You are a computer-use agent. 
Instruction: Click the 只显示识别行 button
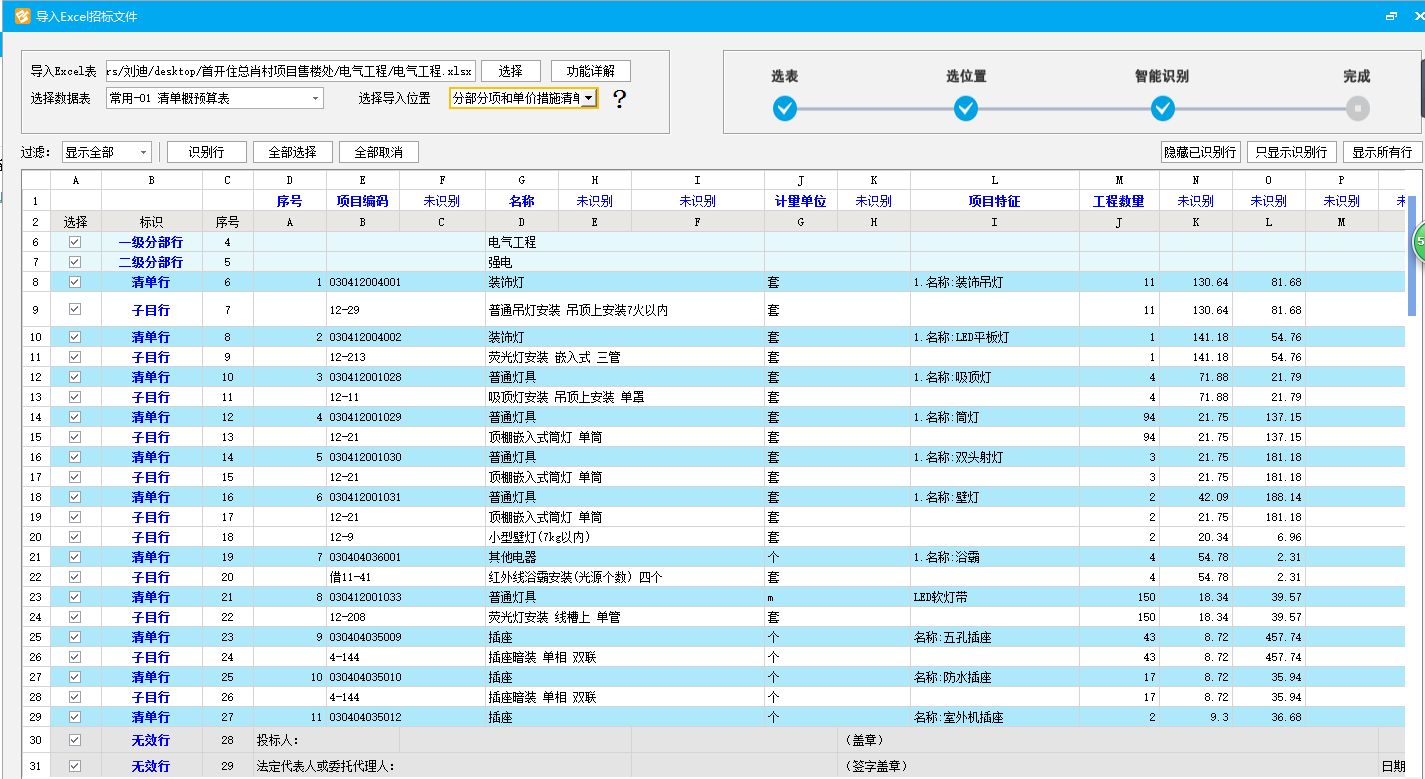1291,152
